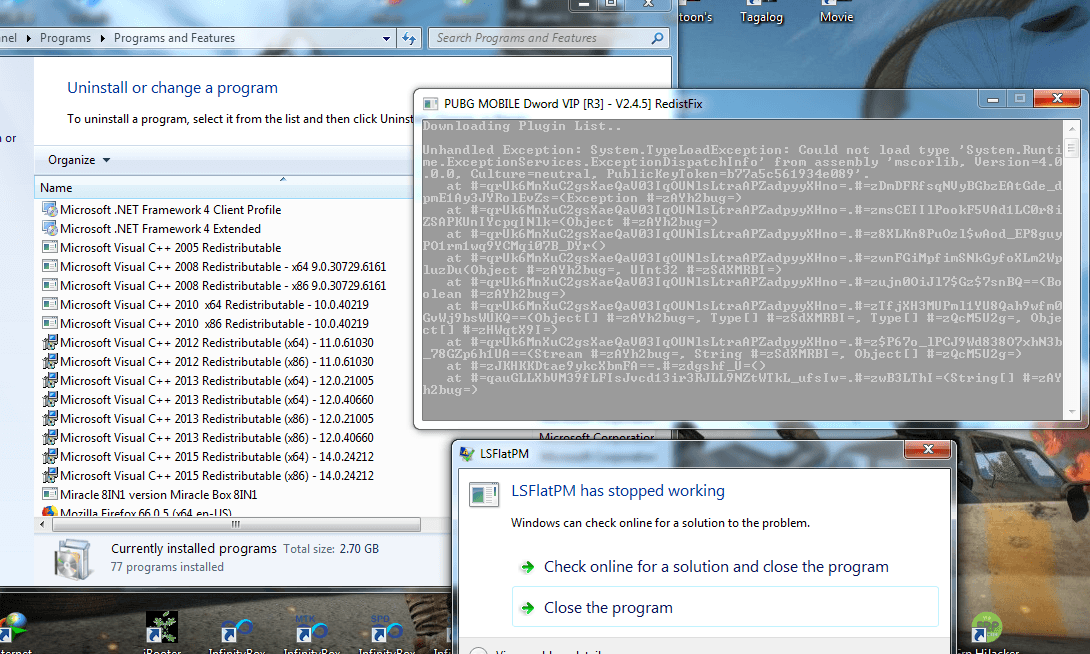Click the Uninstall or change a program heading
Screen dimensions: 1090x654
tap(172, 88)
